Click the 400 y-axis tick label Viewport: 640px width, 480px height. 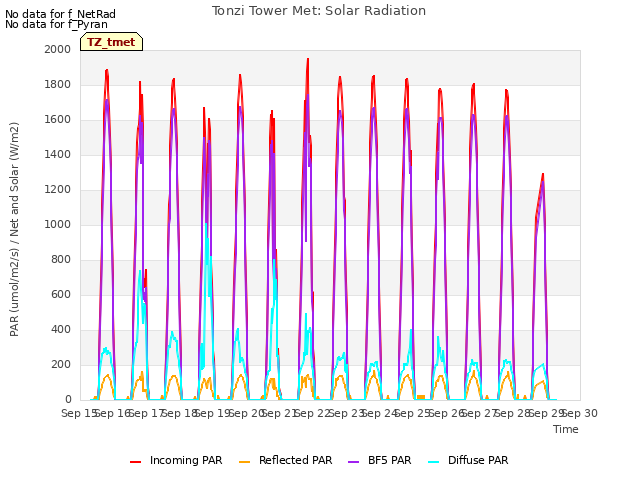pos(61,329)
